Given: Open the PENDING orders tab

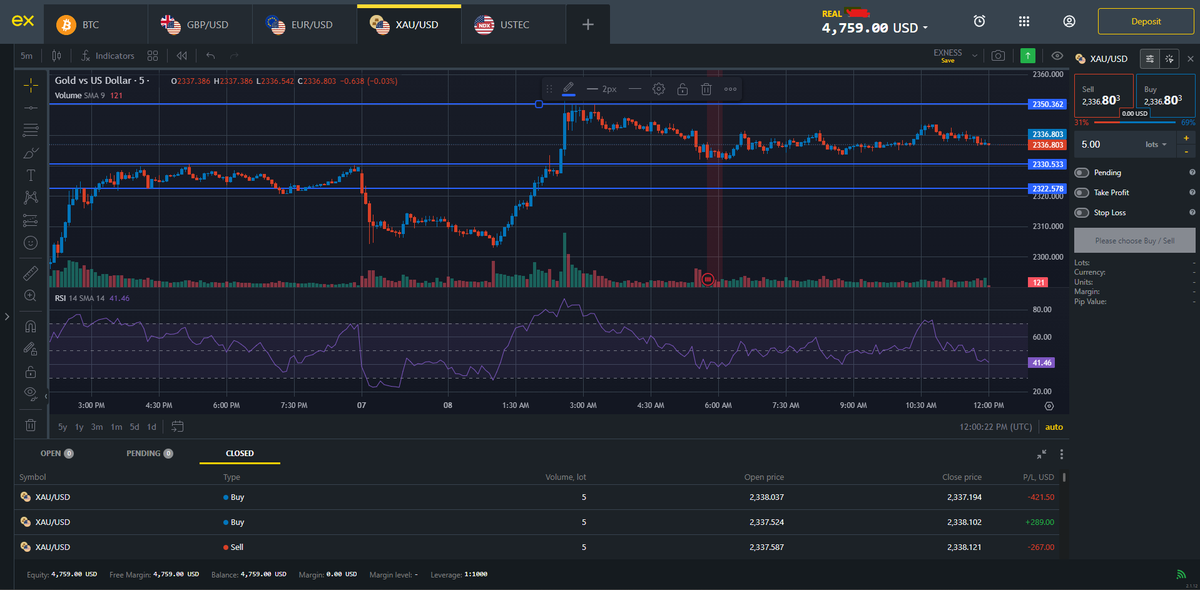Looking at the screenshot, I should (x=150, y=453).
